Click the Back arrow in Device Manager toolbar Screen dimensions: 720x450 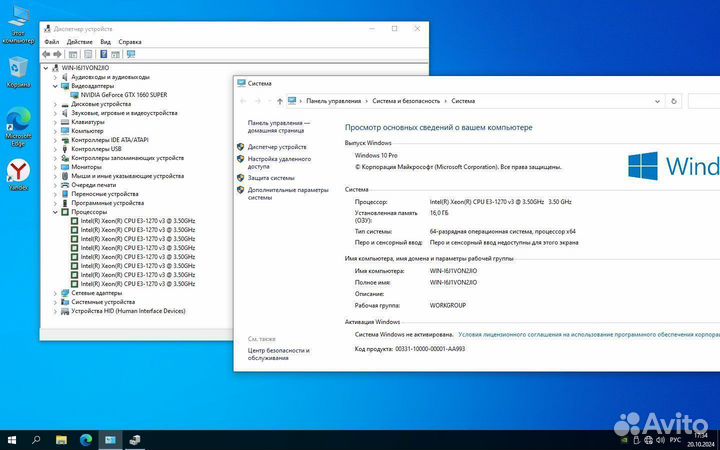(46, 54)
